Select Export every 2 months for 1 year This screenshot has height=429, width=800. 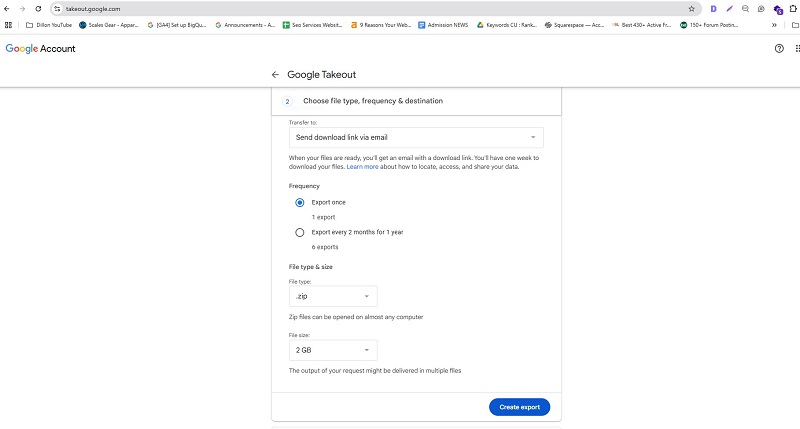[x=300, y=232]
